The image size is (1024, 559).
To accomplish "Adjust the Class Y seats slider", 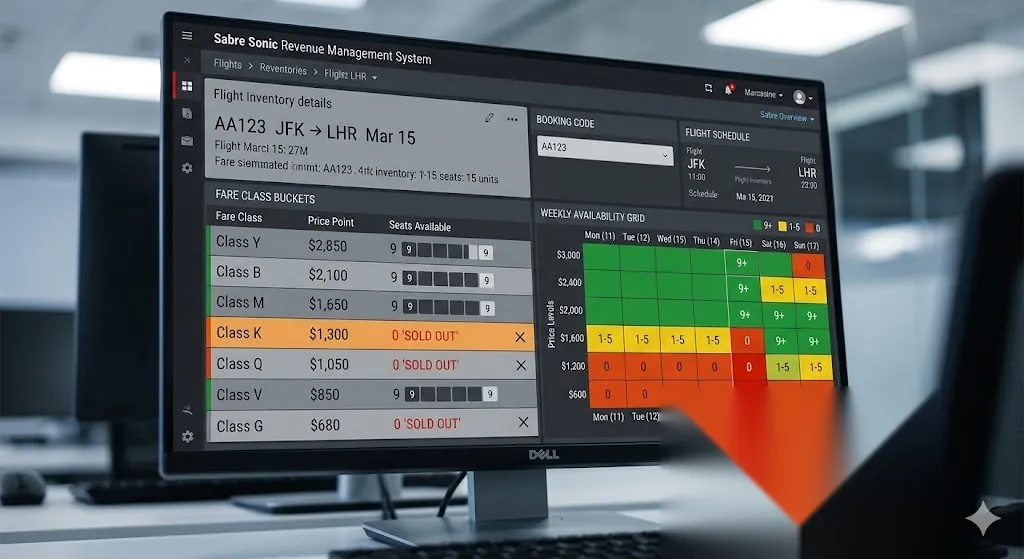I will 447,251.
